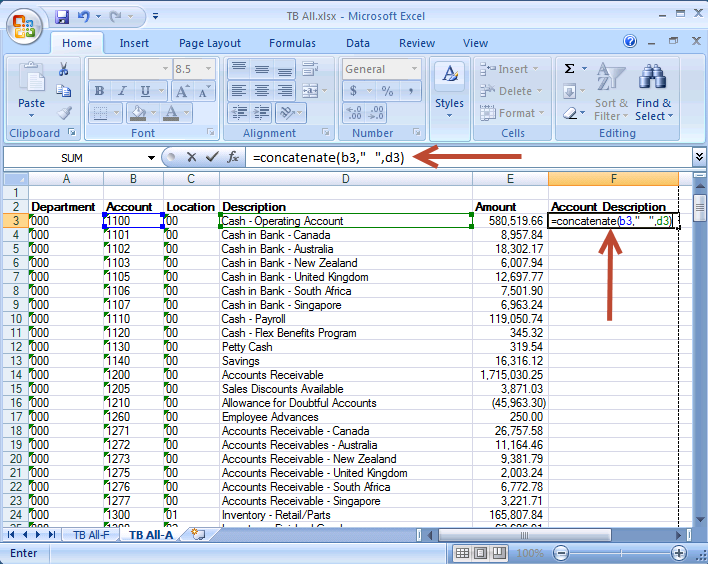
Task: Copy selection with the Copy icon
Action: click(x=64, y=91)
